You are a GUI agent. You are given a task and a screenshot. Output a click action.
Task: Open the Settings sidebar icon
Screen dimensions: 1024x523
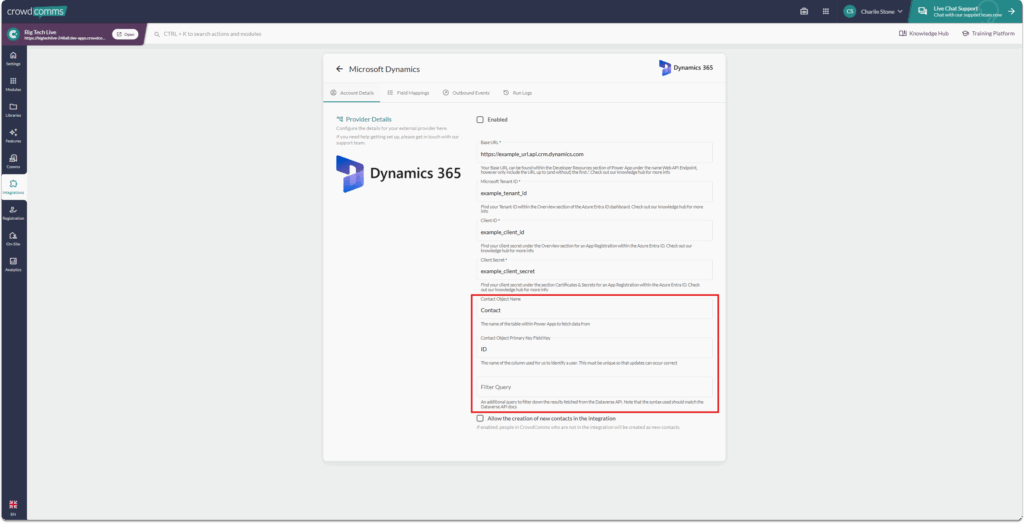tap(13, 57)
